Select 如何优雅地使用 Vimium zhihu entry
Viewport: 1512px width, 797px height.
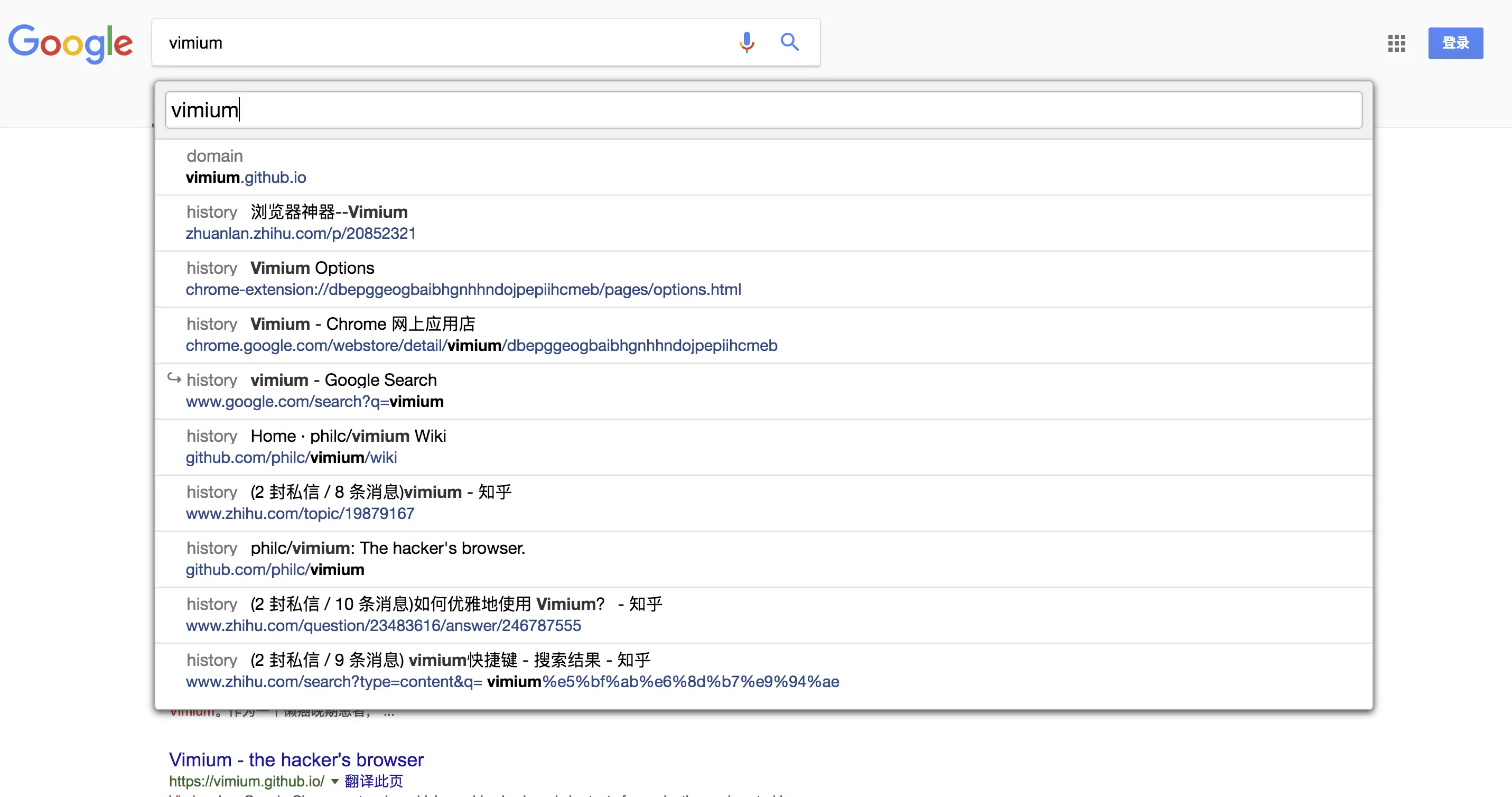pos(456,604)
